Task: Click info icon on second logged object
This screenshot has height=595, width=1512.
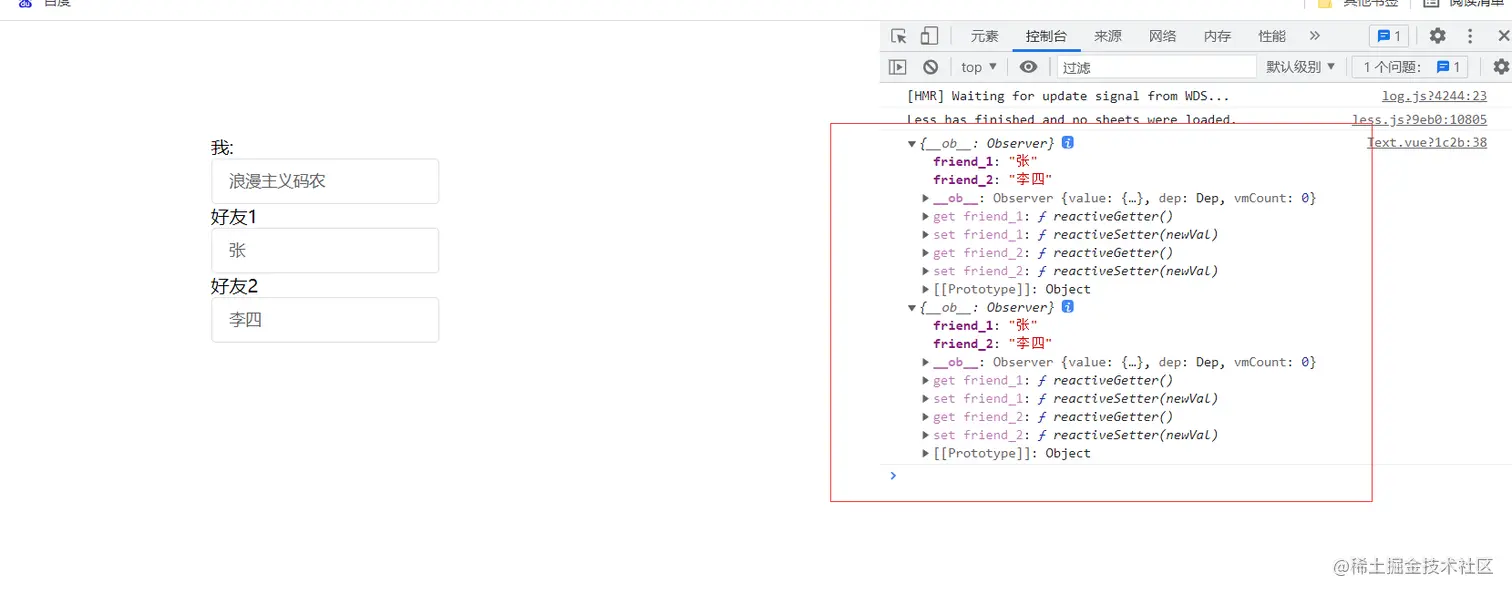Action: tap(1068, 307)
